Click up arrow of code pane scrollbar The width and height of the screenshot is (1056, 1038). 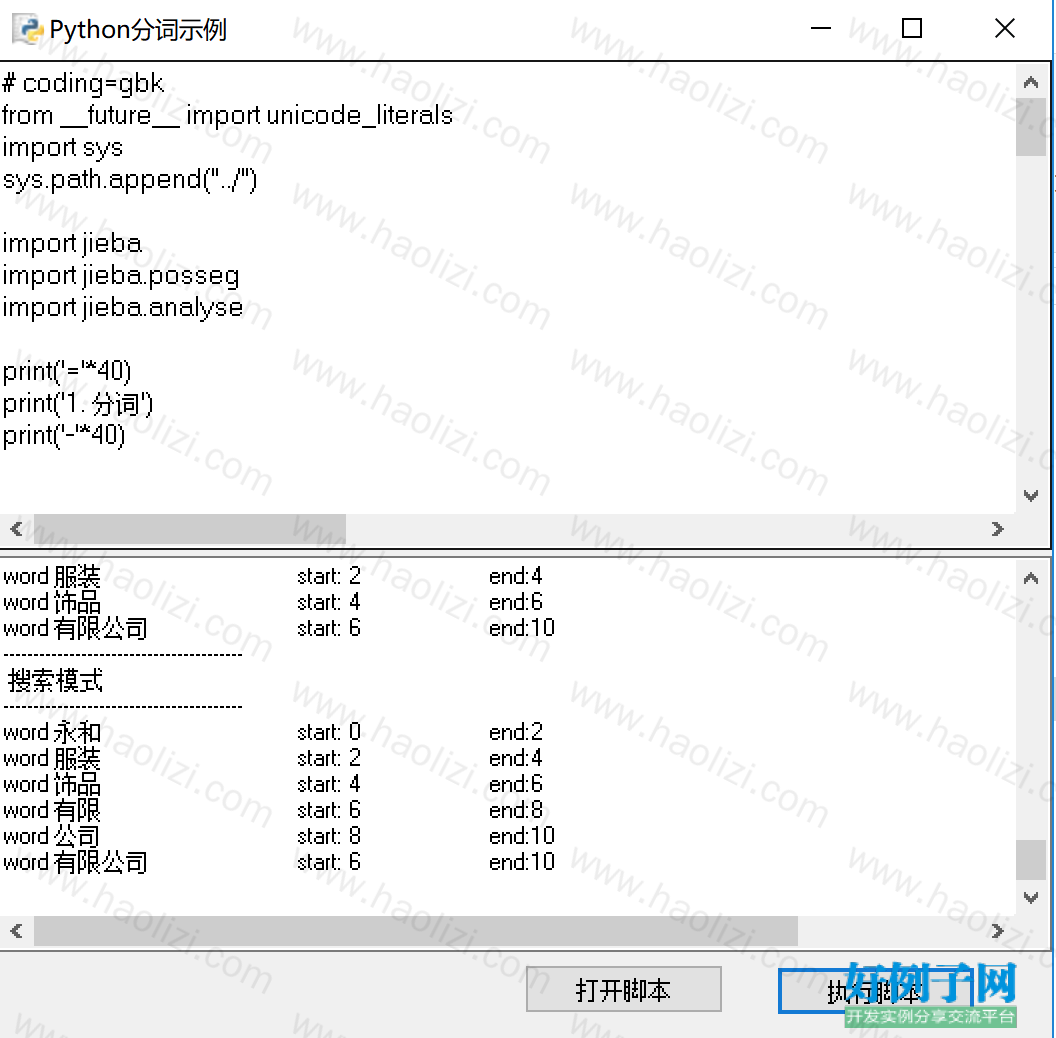1030,82
